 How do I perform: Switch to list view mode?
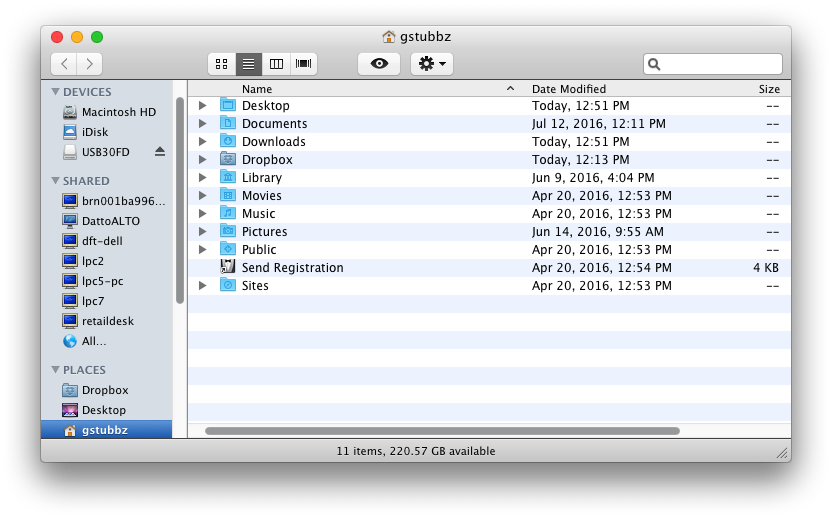(x=248, y=64)
